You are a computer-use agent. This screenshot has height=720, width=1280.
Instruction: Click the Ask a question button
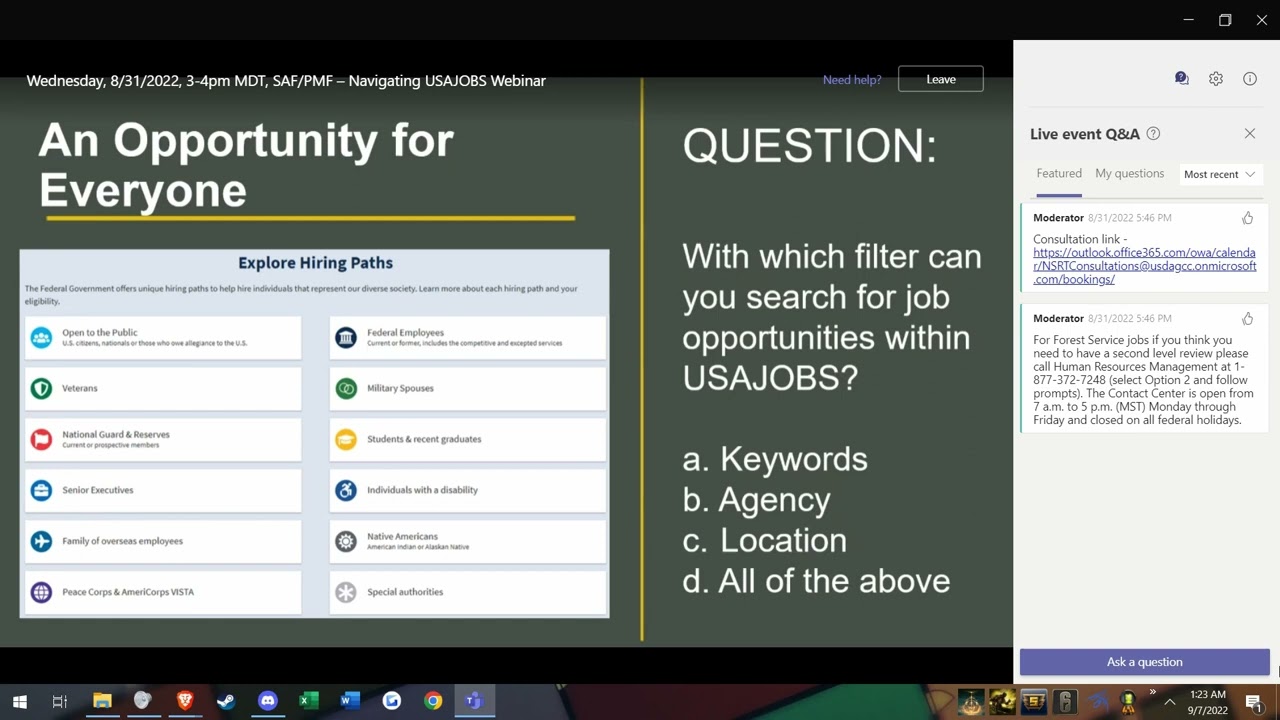coord(1145,662)
